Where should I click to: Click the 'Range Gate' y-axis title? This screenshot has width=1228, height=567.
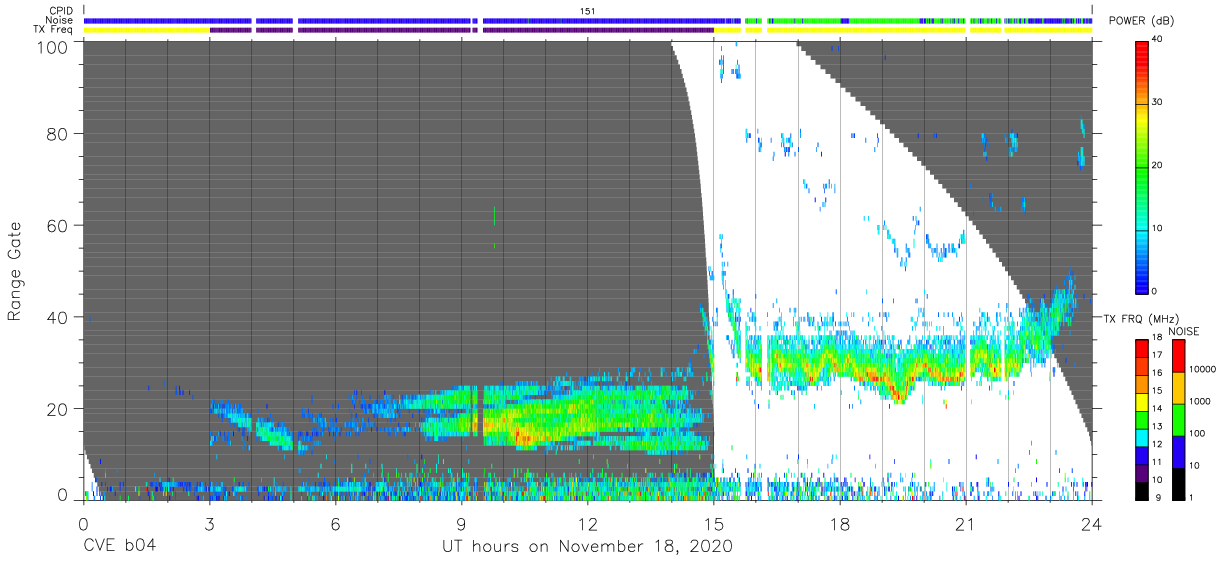point(15,270)
